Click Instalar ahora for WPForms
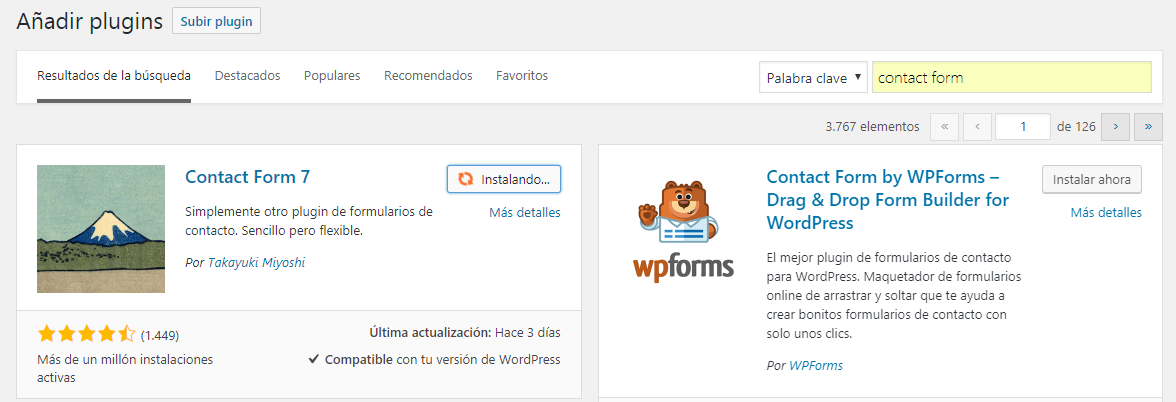The width and height of the screenshot is (1176, 402). pyautogui.click(x=1092, y=179)
